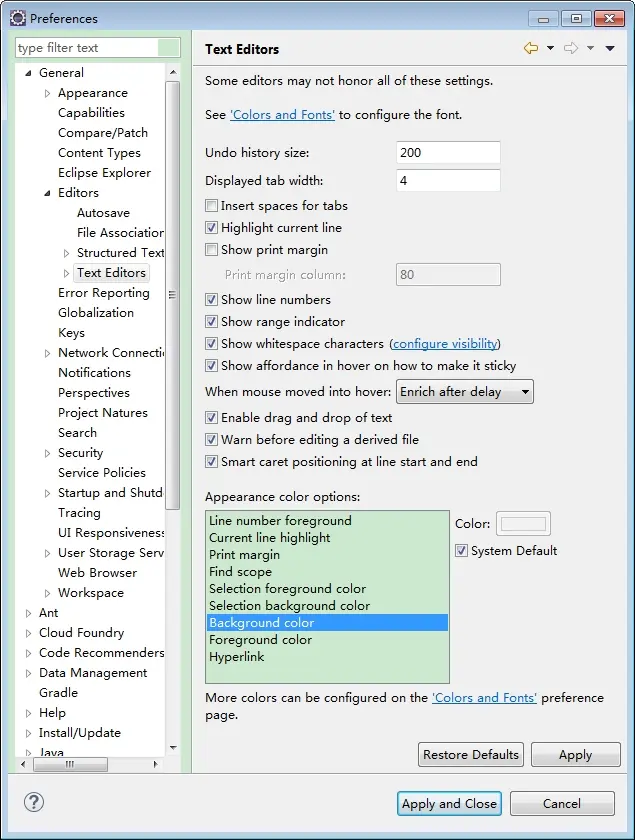Expand the Install/Update node
The width and height of the screenshot is (635, 840).
click(28, 733)
